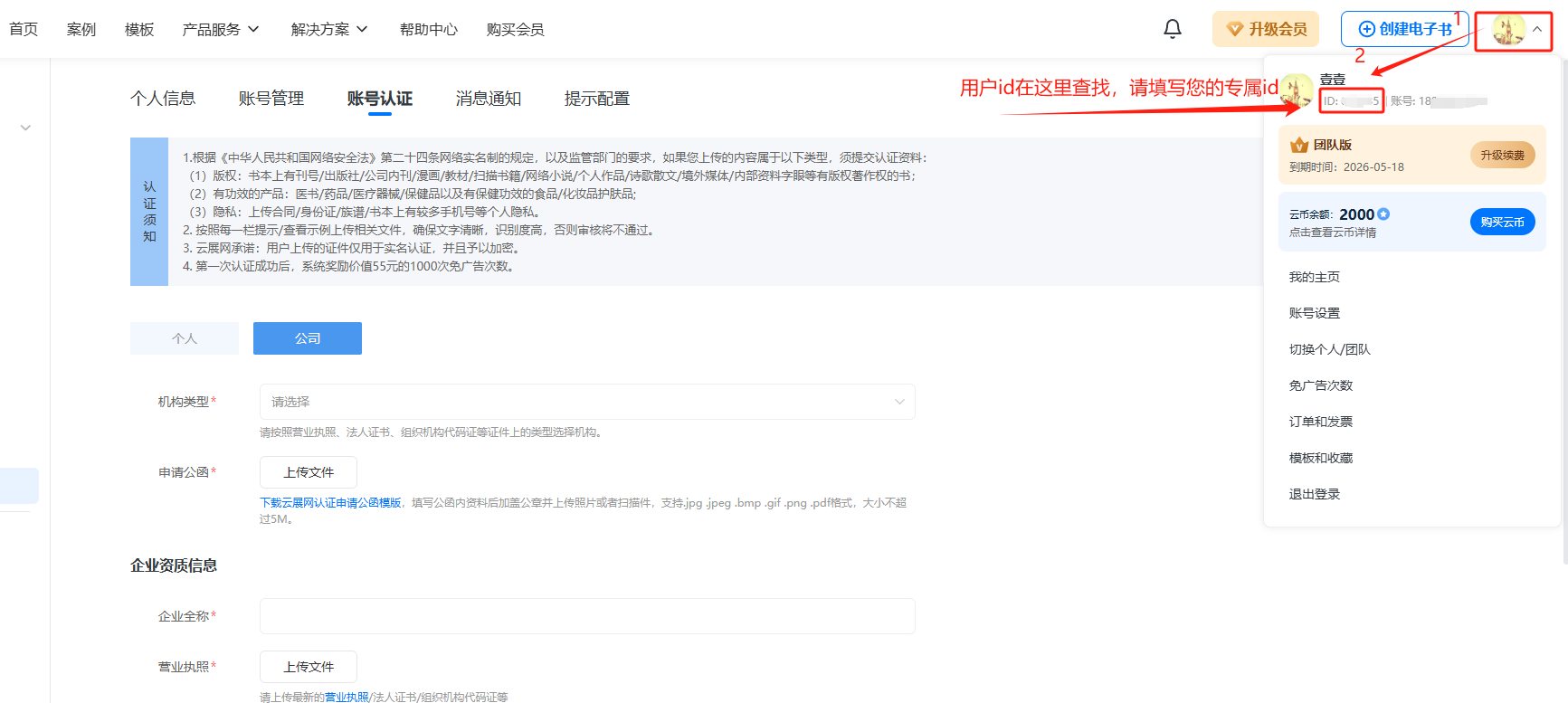Click the blue coin icon beside 2000
The image size is (1568, 703).
(x=1383, y=214)
